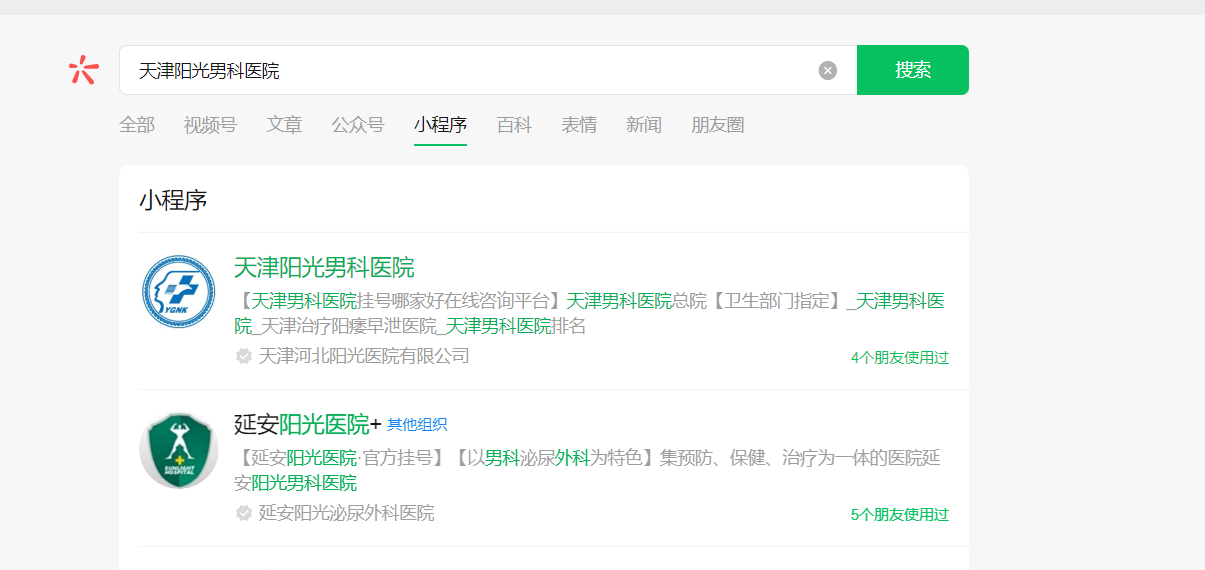Click the 4个朋友使用过 label

(x=900, y=357)
